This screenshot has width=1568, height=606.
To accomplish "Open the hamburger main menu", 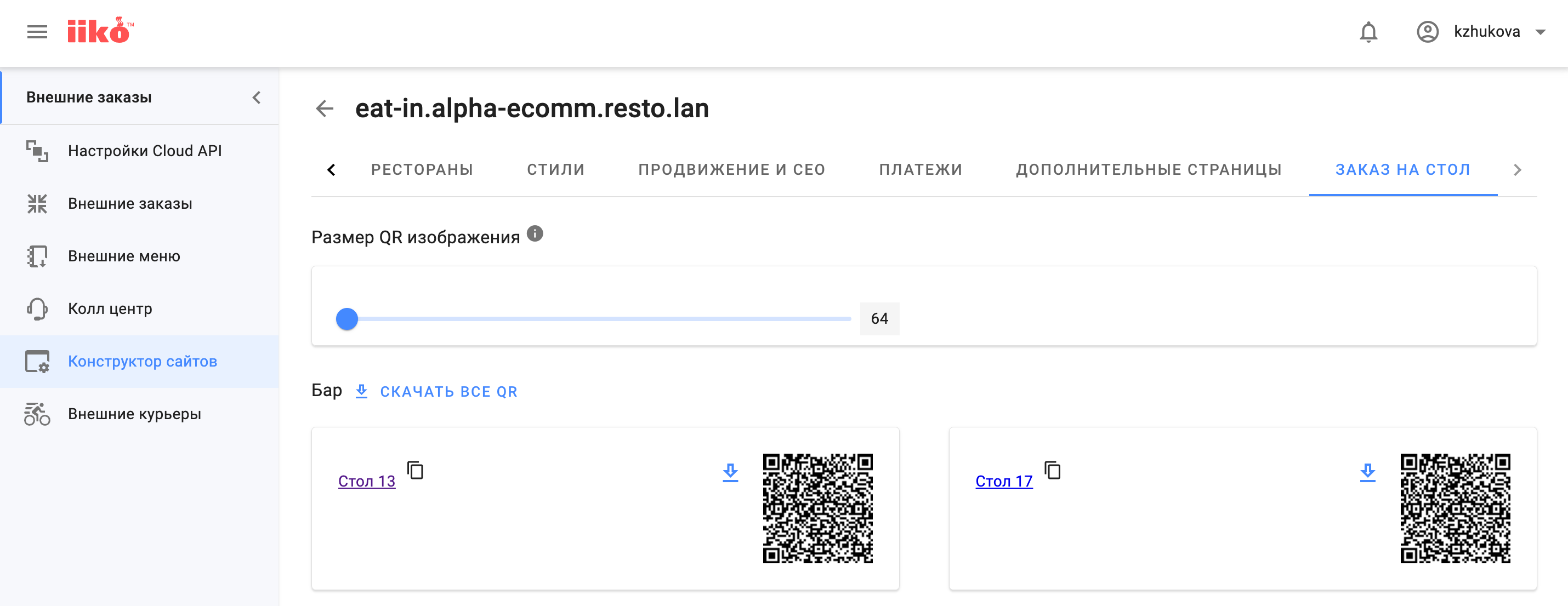I will pos(37,32).
